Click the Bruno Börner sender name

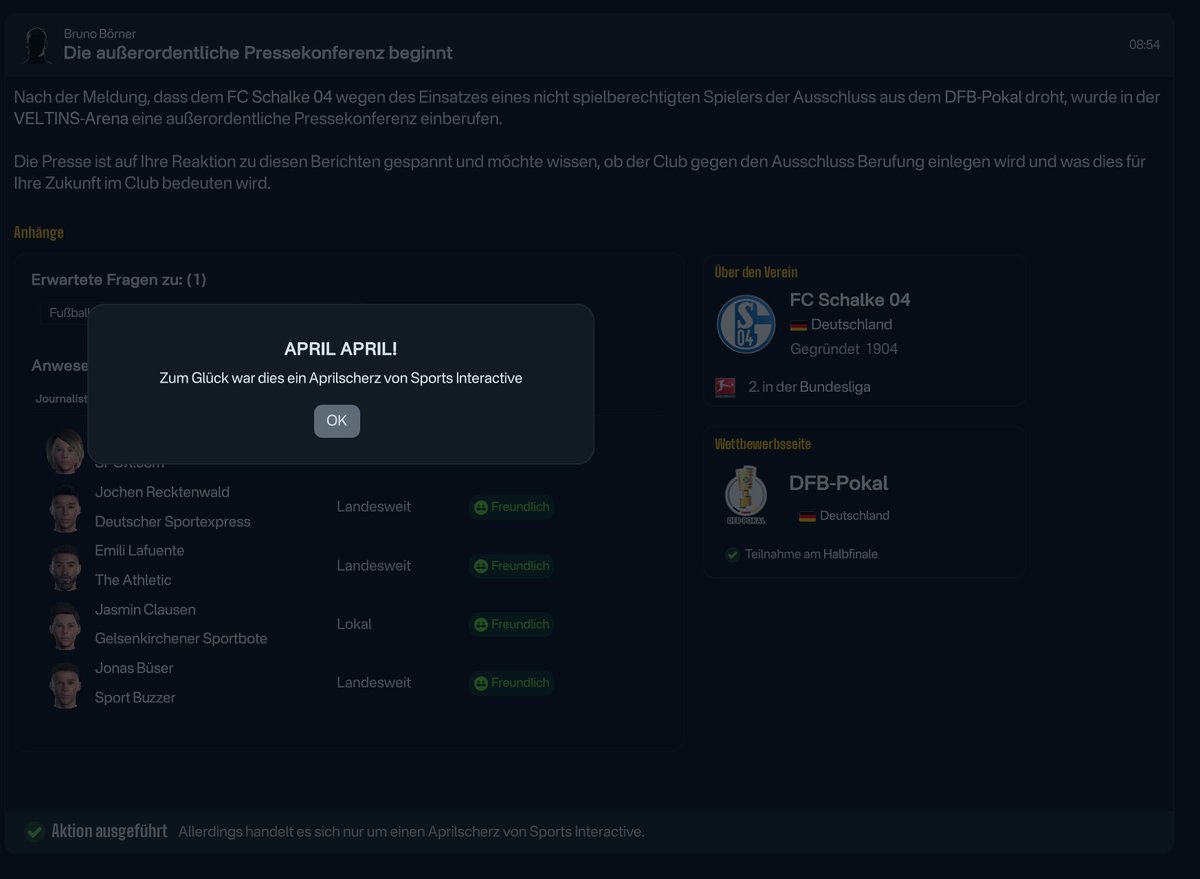point(100,33)
